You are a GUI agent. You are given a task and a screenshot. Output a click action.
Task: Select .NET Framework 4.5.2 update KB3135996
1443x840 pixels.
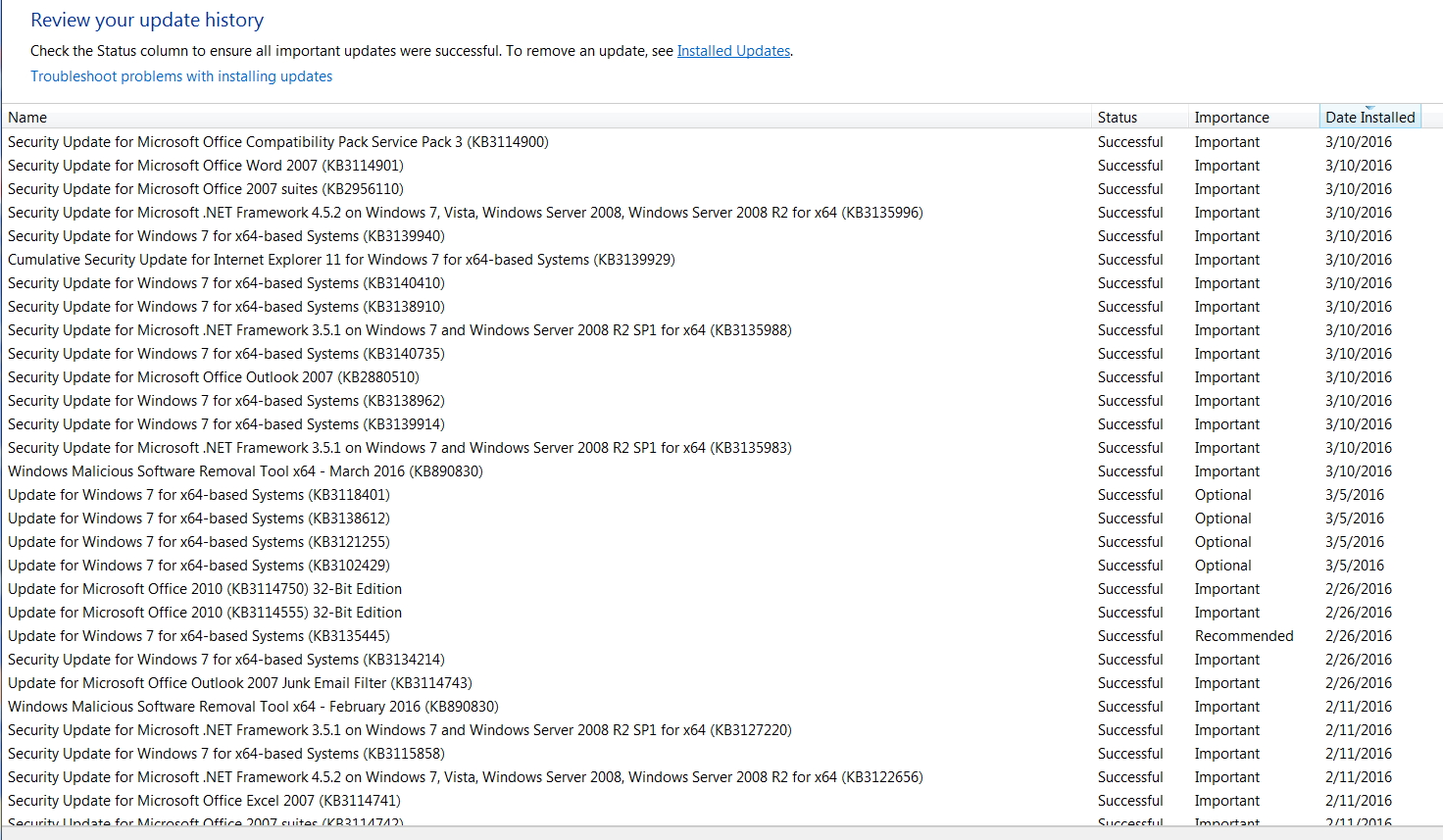click(x=466, y=213)
